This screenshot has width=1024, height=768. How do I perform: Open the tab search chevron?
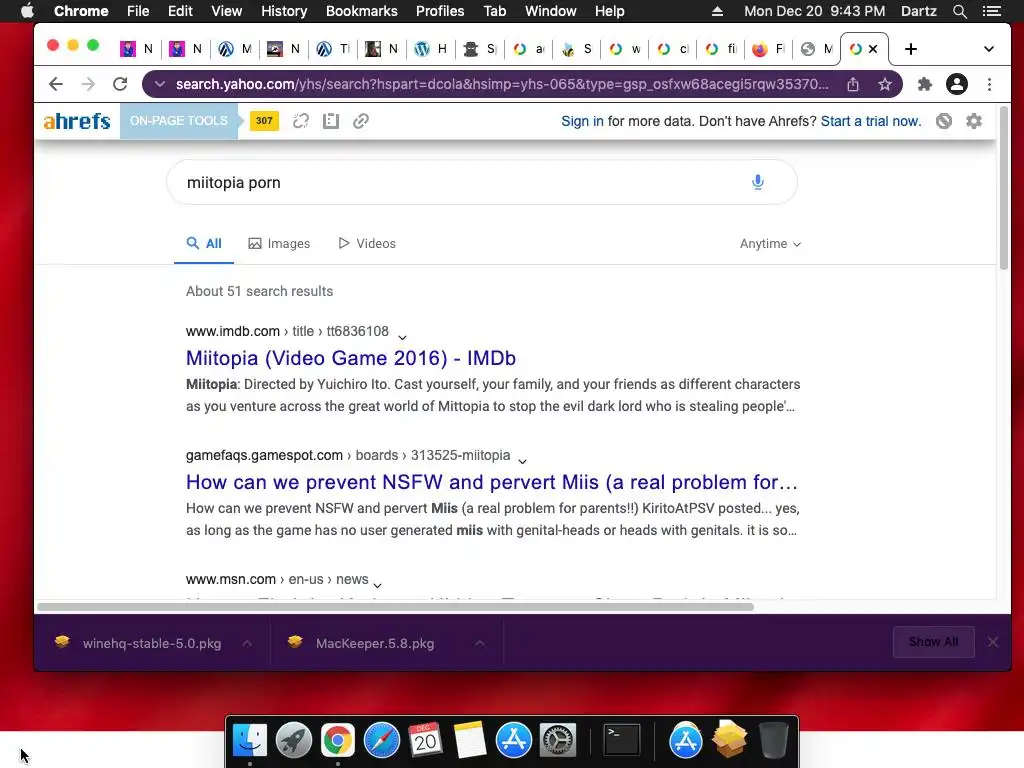click(989, 49)
